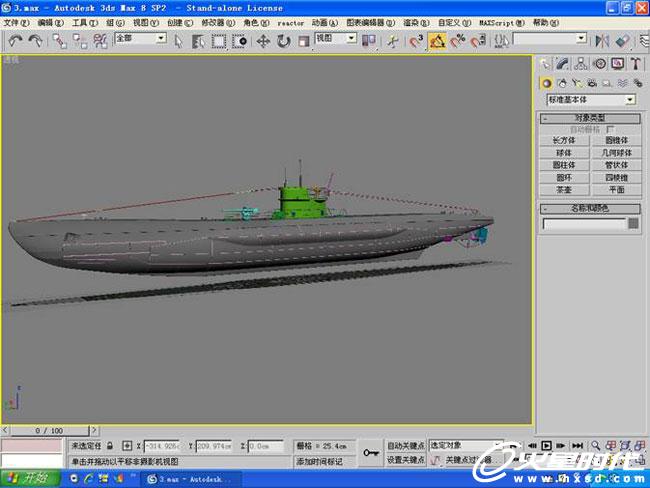Select the Helpers category icon
This screenshot has height=488, width=650.
(607, 83)
